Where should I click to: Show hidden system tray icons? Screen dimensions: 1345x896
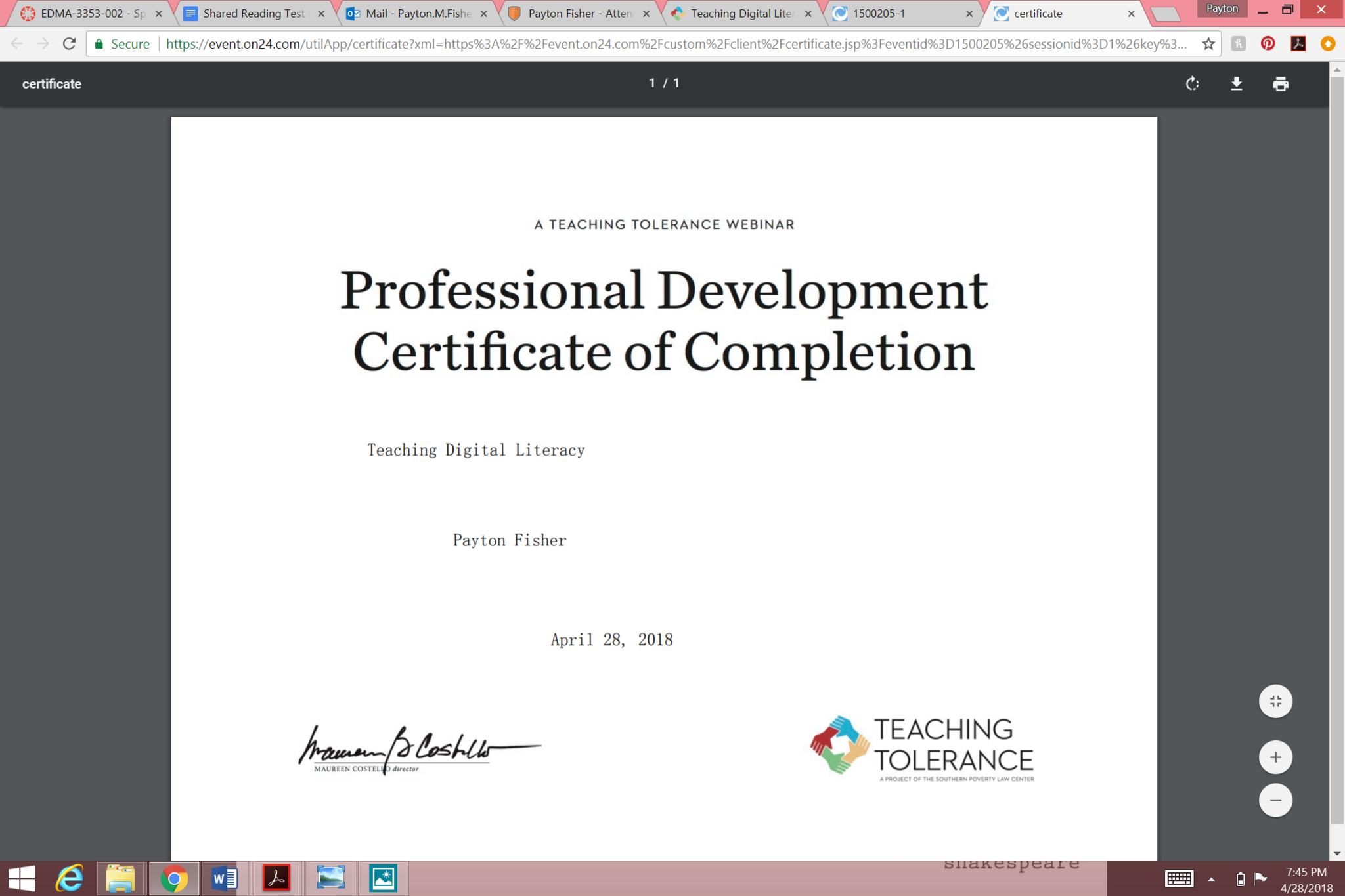[x=1211, y=879]
